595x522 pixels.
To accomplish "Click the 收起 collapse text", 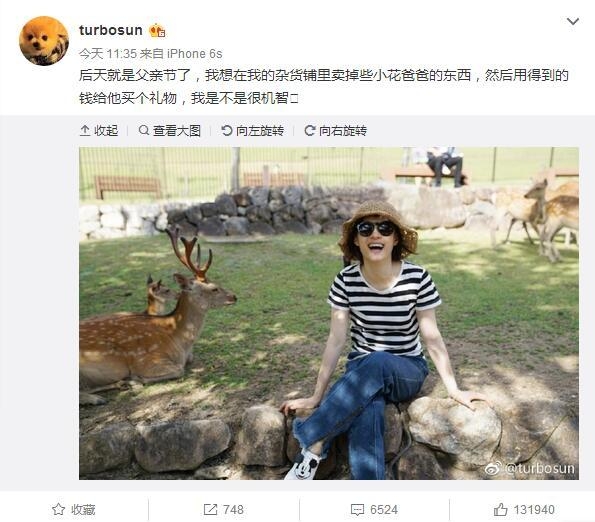I will click(106, 131).
